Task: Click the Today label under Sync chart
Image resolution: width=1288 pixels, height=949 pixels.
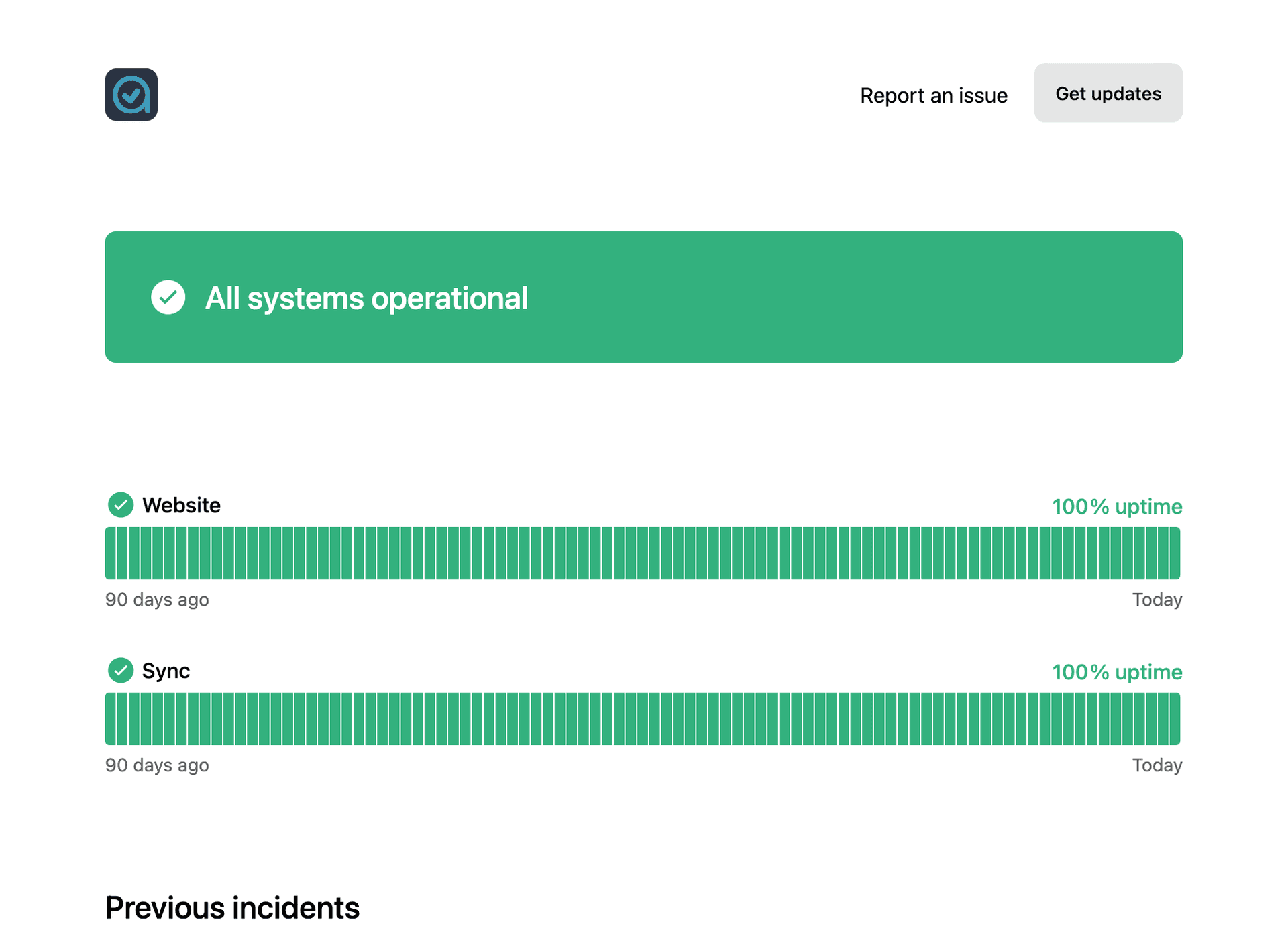Action: [x=1157, y=765]
